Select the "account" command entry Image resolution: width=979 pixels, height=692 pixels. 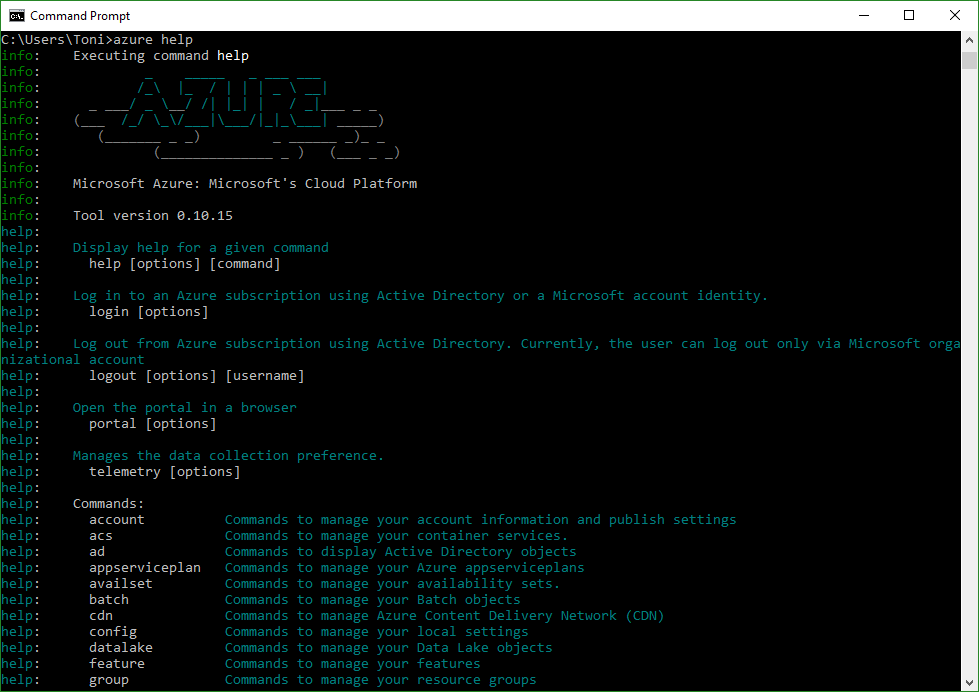point(116,519)
